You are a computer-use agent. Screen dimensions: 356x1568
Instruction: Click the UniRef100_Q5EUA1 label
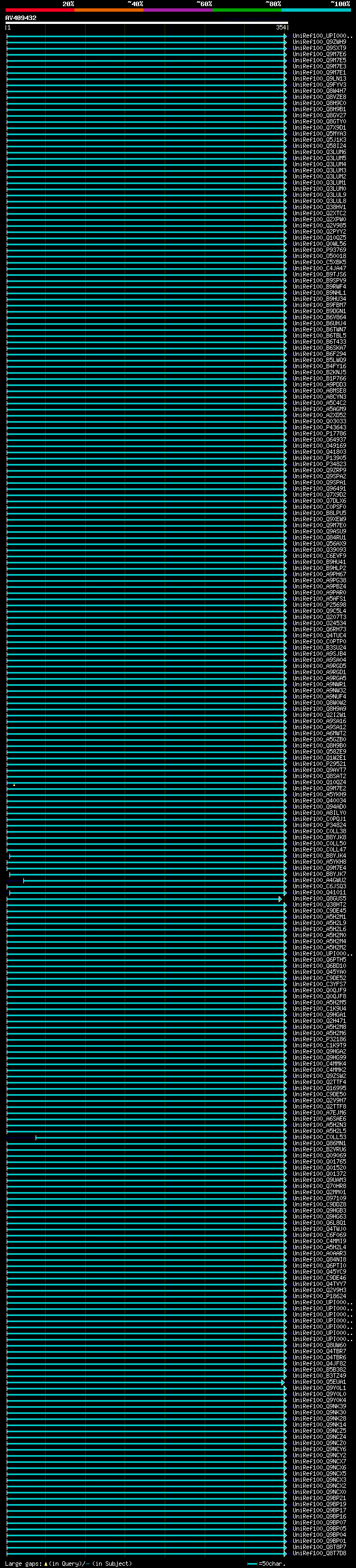319,1382
